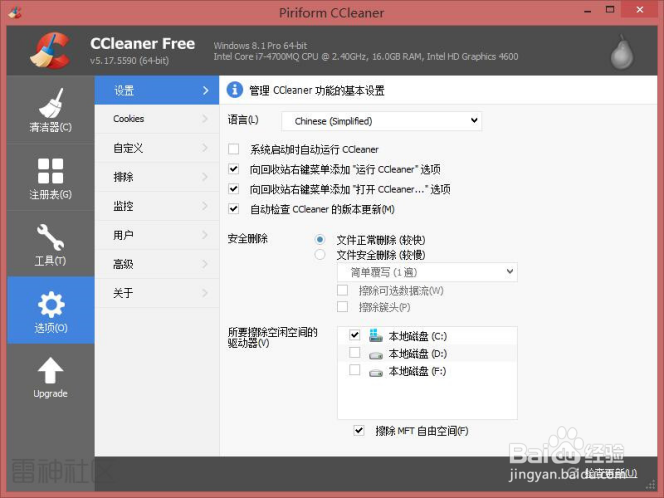The width and height of the screenshot is (664, 498).
Task: Uncheck local disk C: checkbox
Action: (354, 335)
